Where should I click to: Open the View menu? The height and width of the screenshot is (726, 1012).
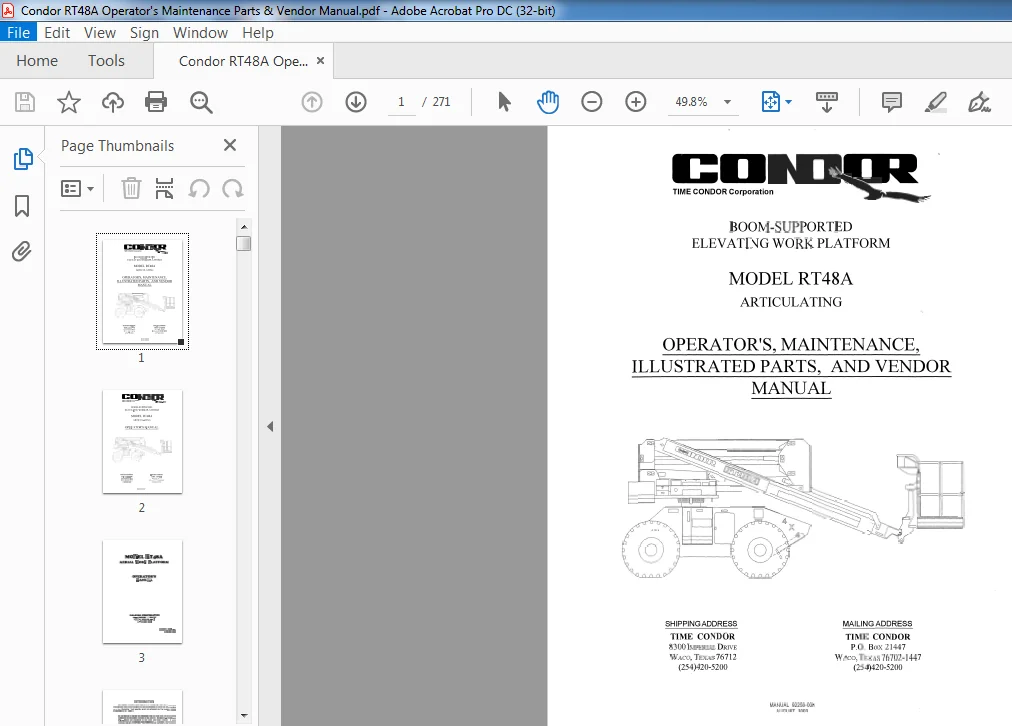(100, 32)
